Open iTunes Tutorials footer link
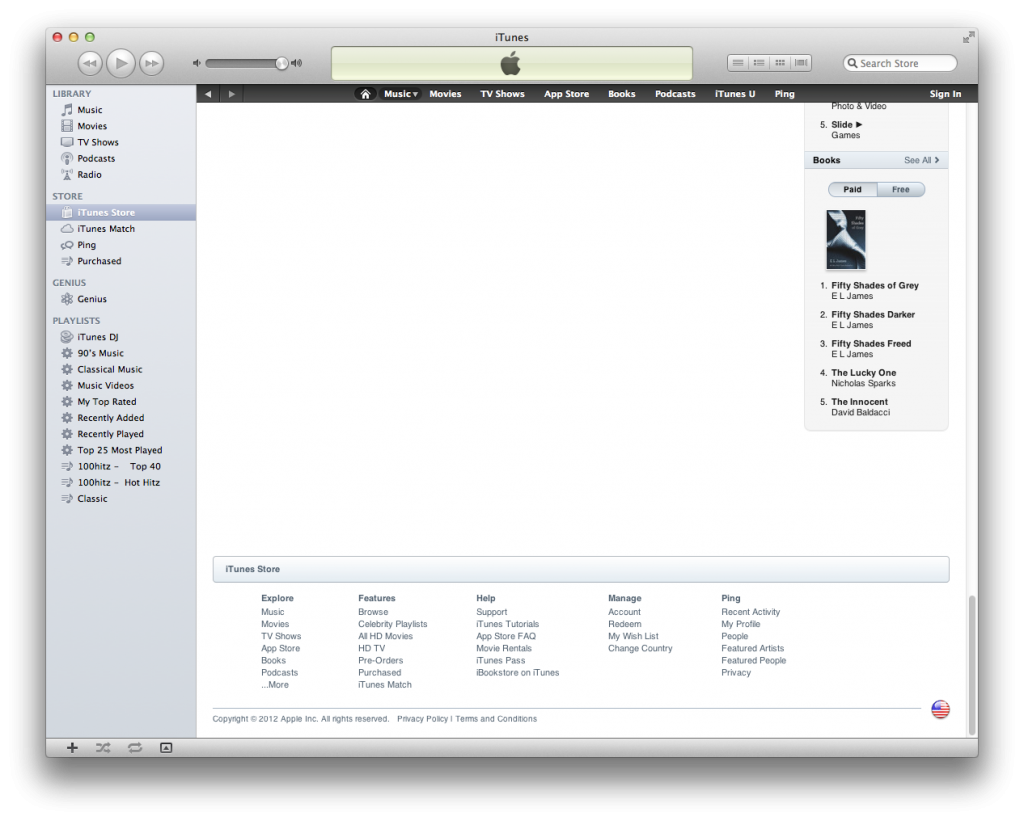This screenshot has width=1024, height=821. [507, 624]
